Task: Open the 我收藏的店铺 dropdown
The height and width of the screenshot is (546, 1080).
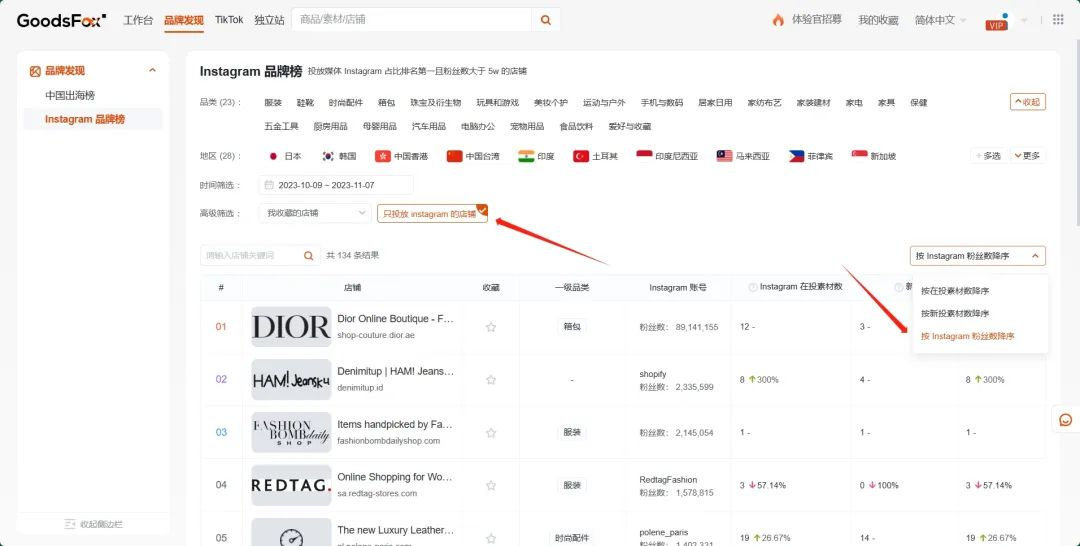Action: (x=316, y=213)
